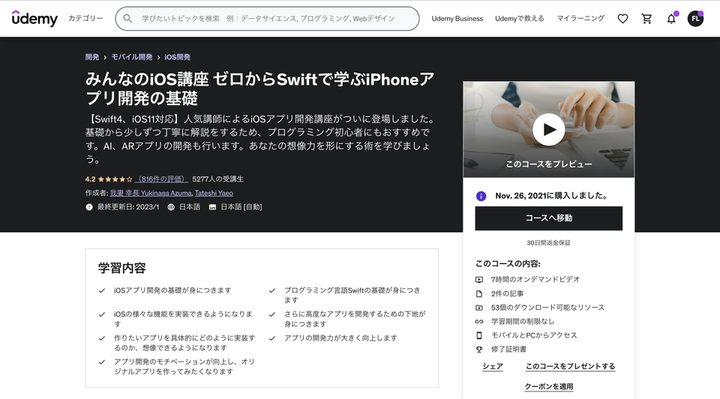Click the シェア link

click(493, 366)
